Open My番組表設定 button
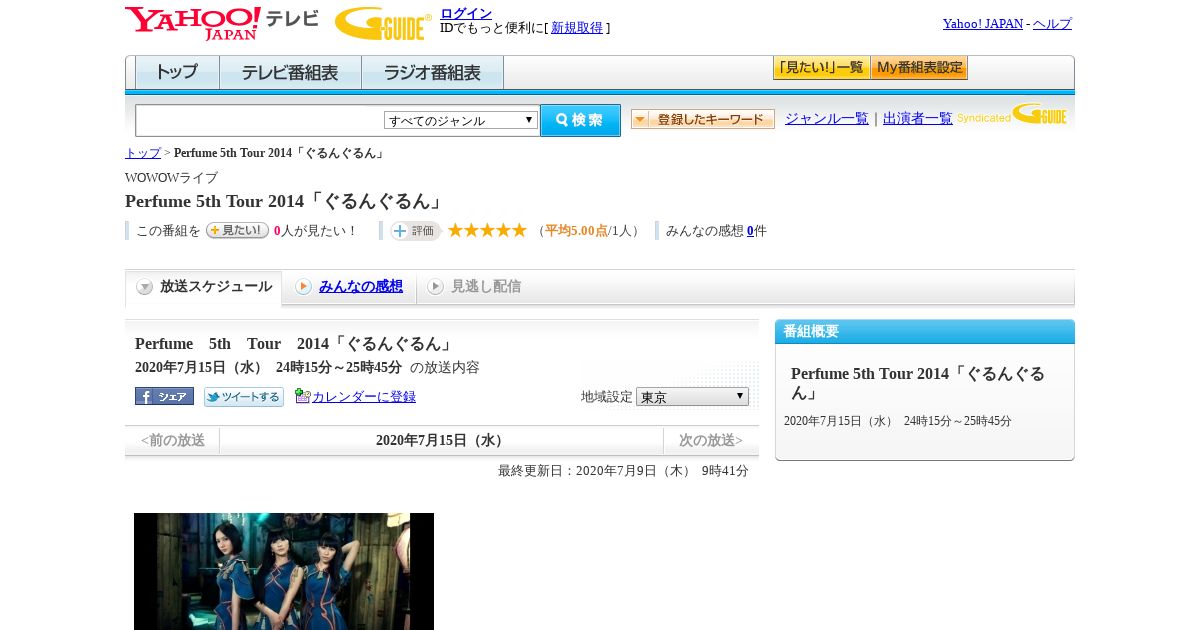Screen dimensions: 1200x630 919,68
